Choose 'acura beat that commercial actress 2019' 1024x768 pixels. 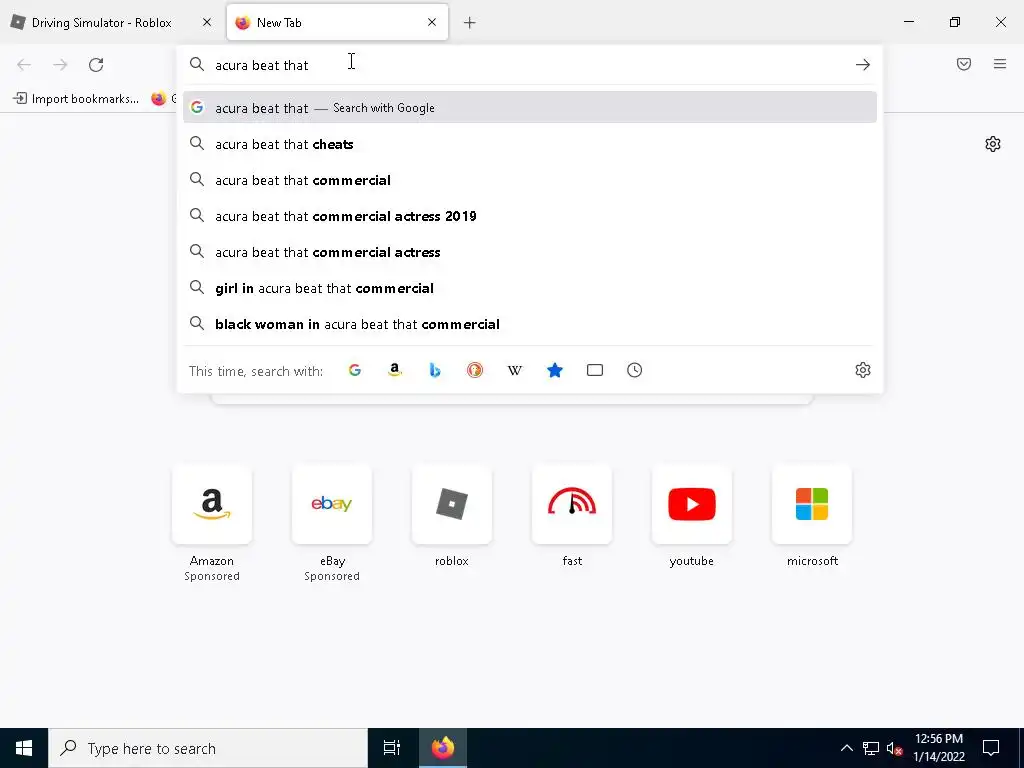(530, 216)
